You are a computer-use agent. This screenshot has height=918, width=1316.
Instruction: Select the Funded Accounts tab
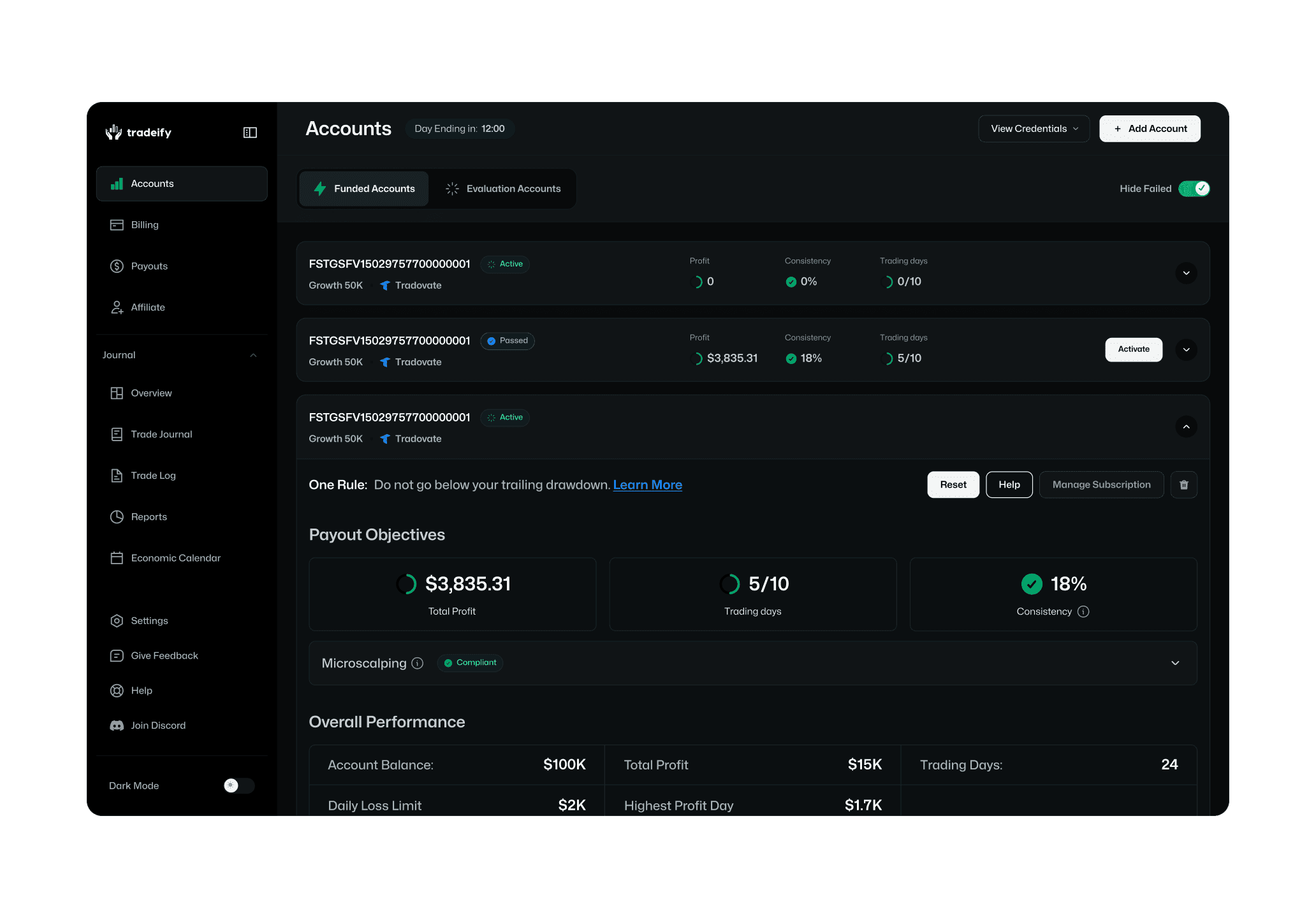364,189
